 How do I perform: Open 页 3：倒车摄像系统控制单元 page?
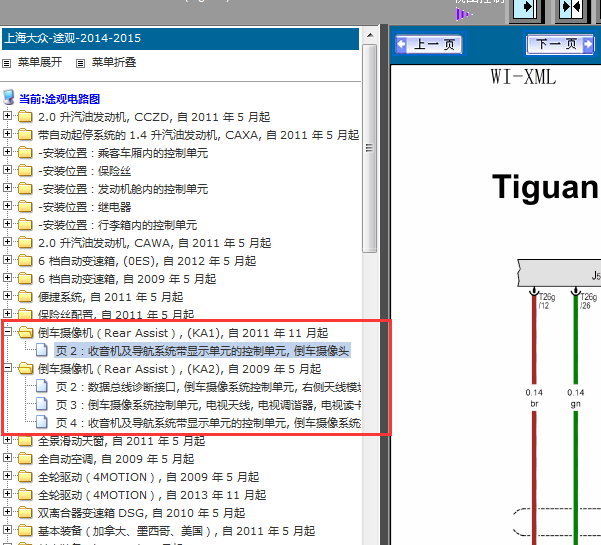(x=208, y=405)
